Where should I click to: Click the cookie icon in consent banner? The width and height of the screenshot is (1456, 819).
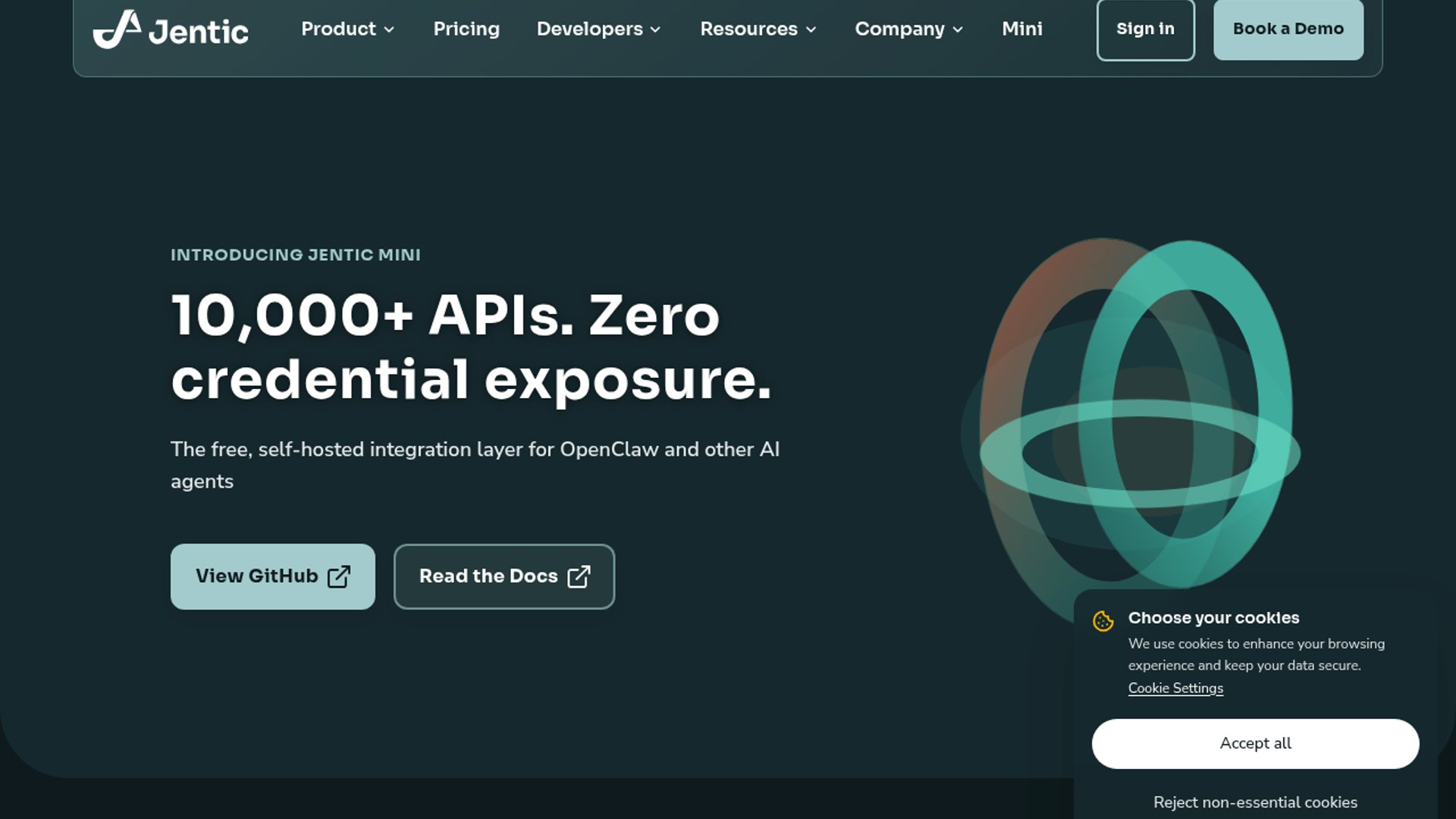1103,621
